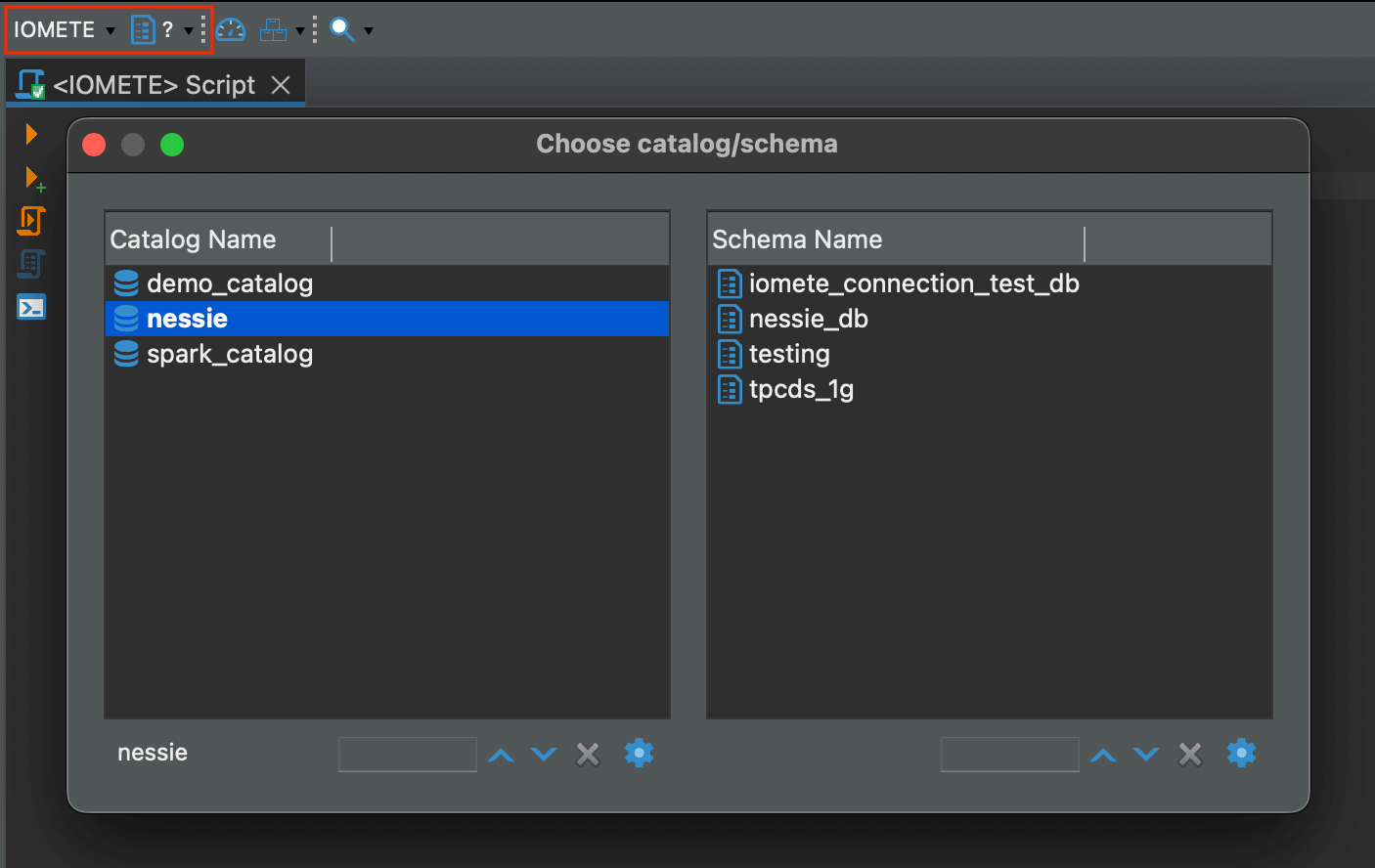The width and height of the screenshot is (1375, 868).
Task: Click the IOMETE connection dropdown arrow
Action: coord(111,31)
